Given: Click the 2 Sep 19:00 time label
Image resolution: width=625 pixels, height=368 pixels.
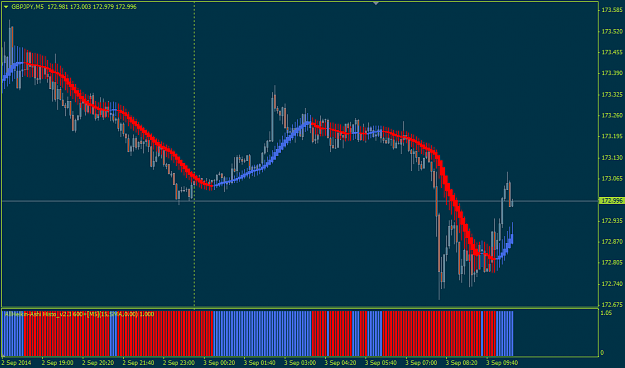Looking at the screenshot, I should pos(57,363).
